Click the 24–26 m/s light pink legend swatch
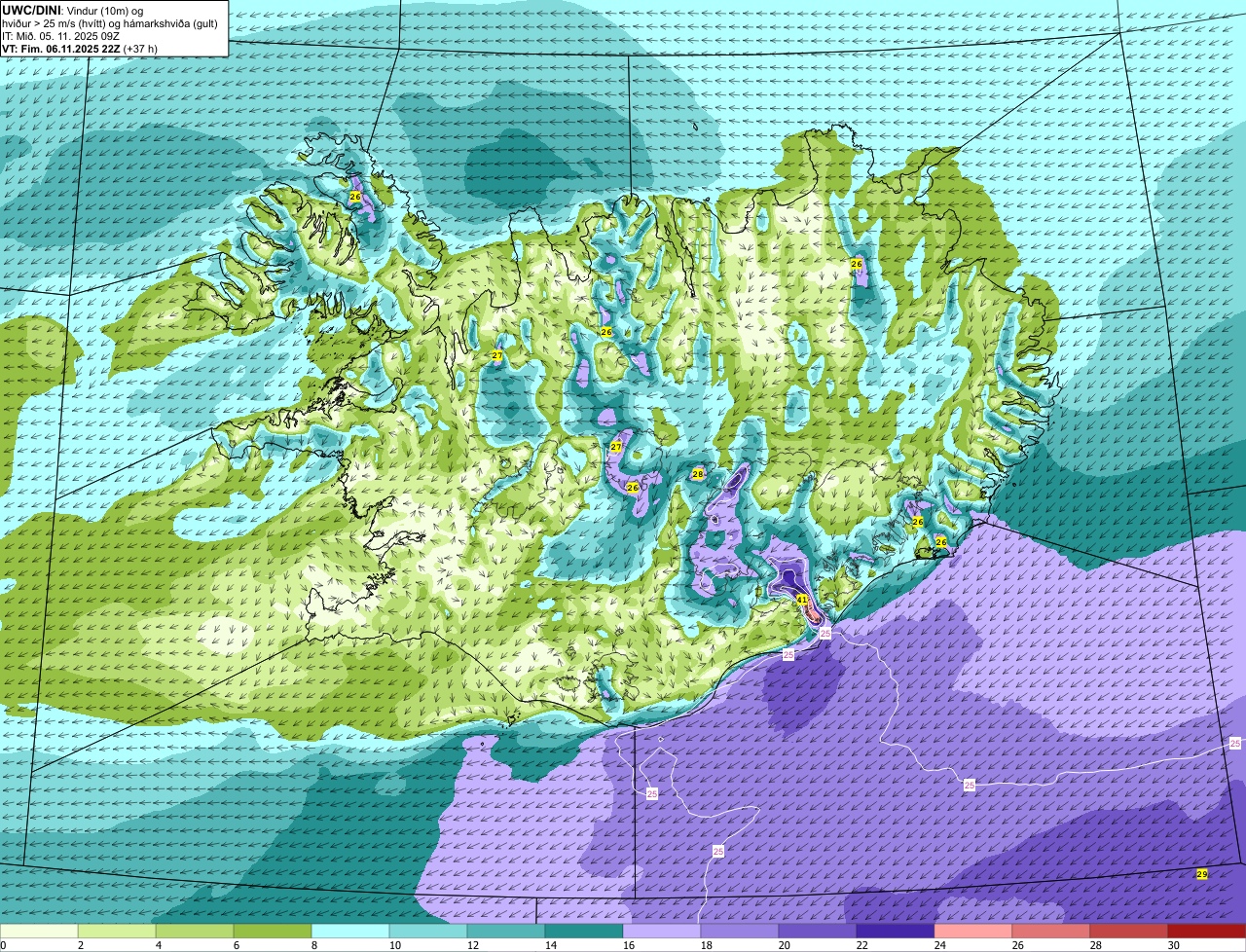The width and height of the screenshot is (1246, 952). click(x=973, y=931)
